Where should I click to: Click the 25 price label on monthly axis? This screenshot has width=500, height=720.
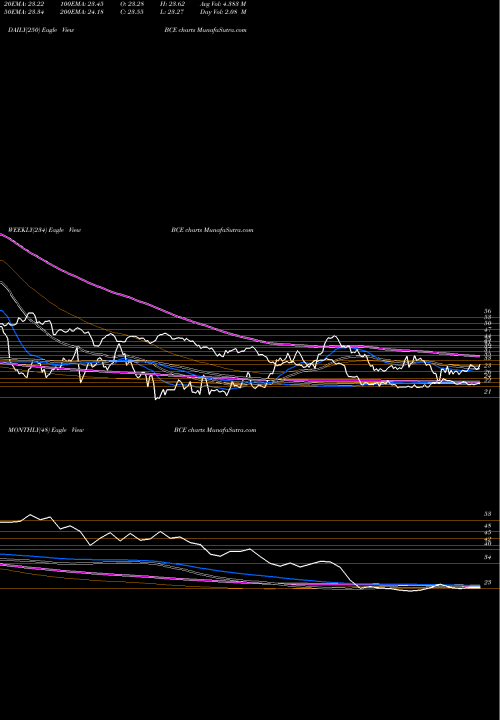(488, 582)
